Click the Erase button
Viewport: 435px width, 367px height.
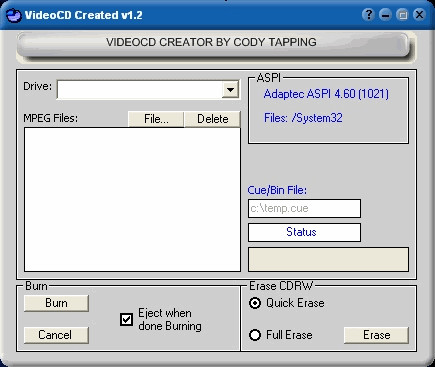click(376, 335)
